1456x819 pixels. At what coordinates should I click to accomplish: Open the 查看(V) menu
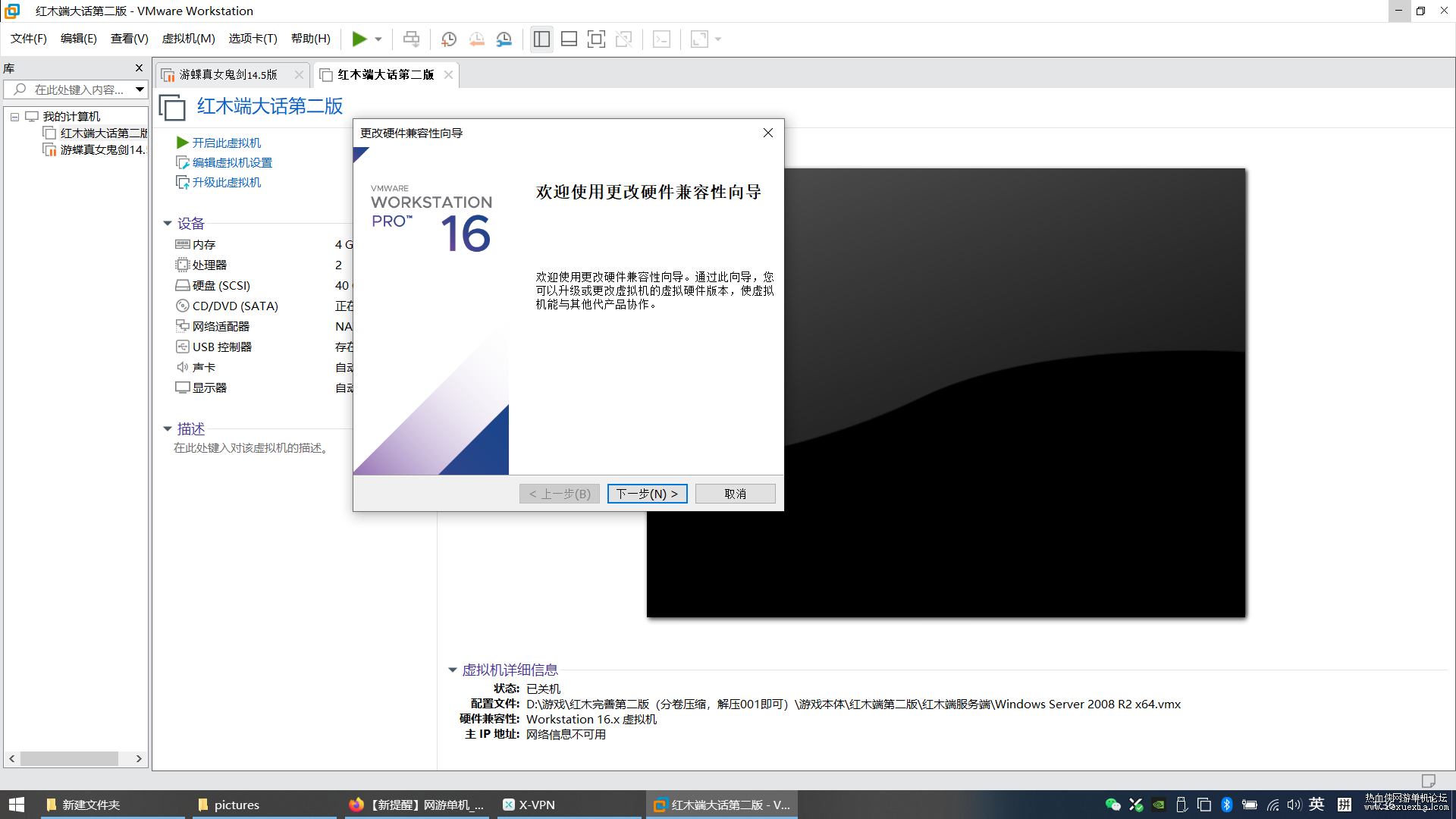click(130, 39)
